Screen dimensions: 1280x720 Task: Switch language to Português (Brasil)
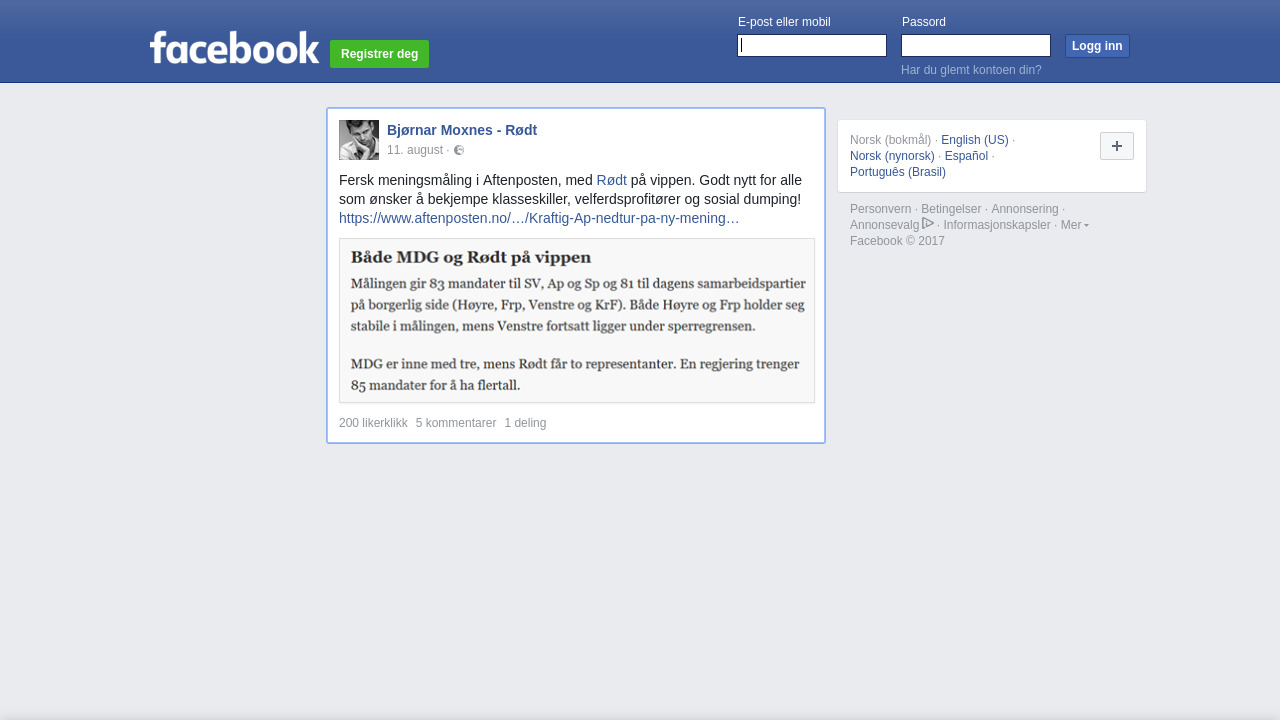click(x=898, y=172)
